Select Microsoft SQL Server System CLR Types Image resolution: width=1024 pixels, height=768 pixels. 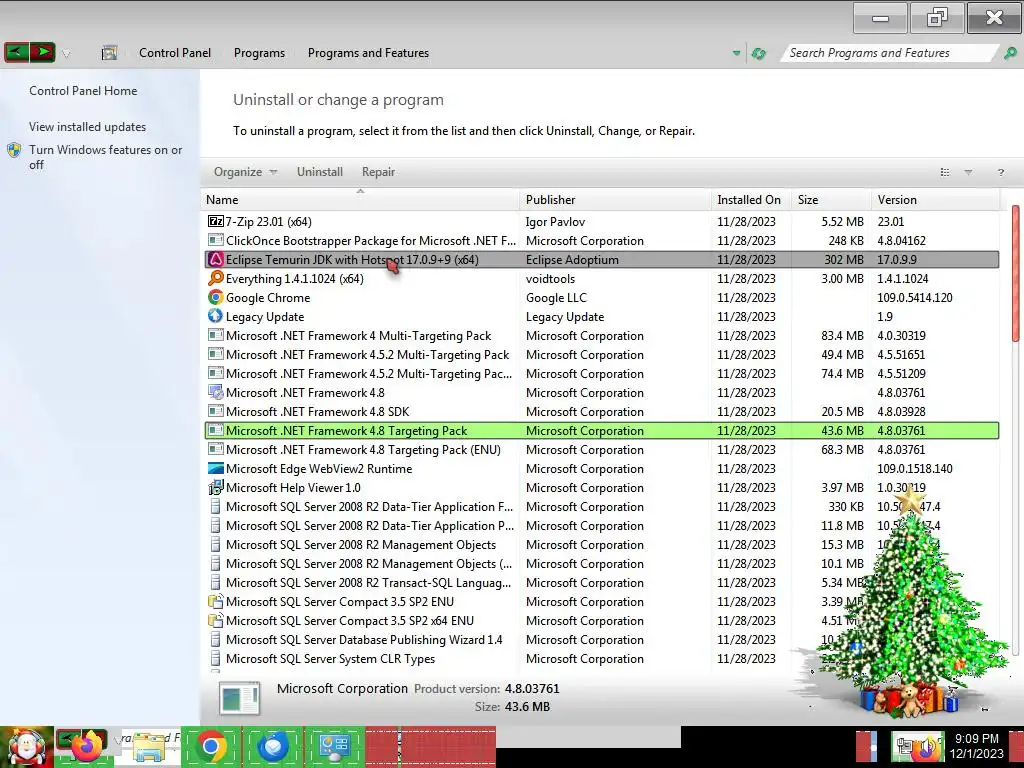(601, 658)
